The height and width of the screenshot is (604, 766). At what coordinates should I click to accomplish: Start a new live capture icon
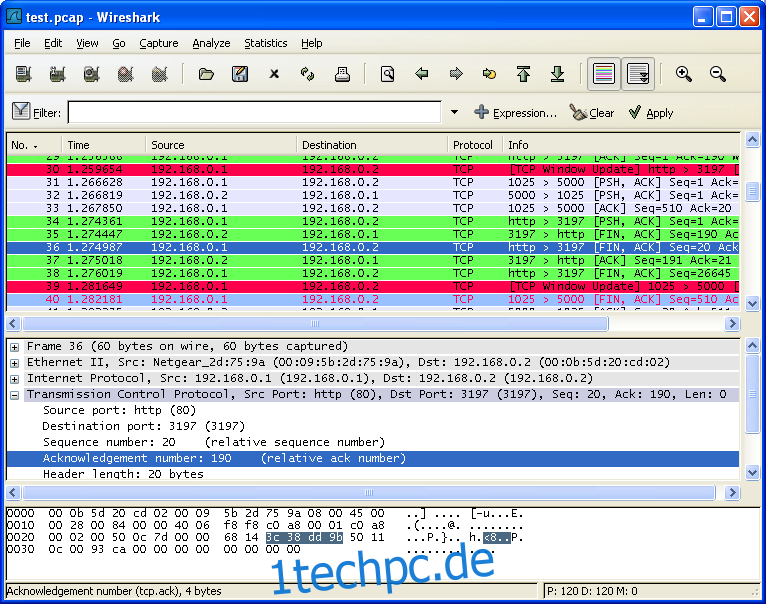pyautogui.click(x=91, y=74)
